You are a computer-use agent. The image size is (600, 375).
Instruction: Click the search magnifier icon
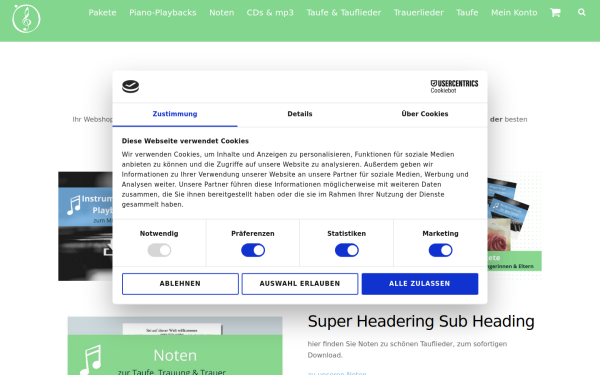click(x=582, y=12)
